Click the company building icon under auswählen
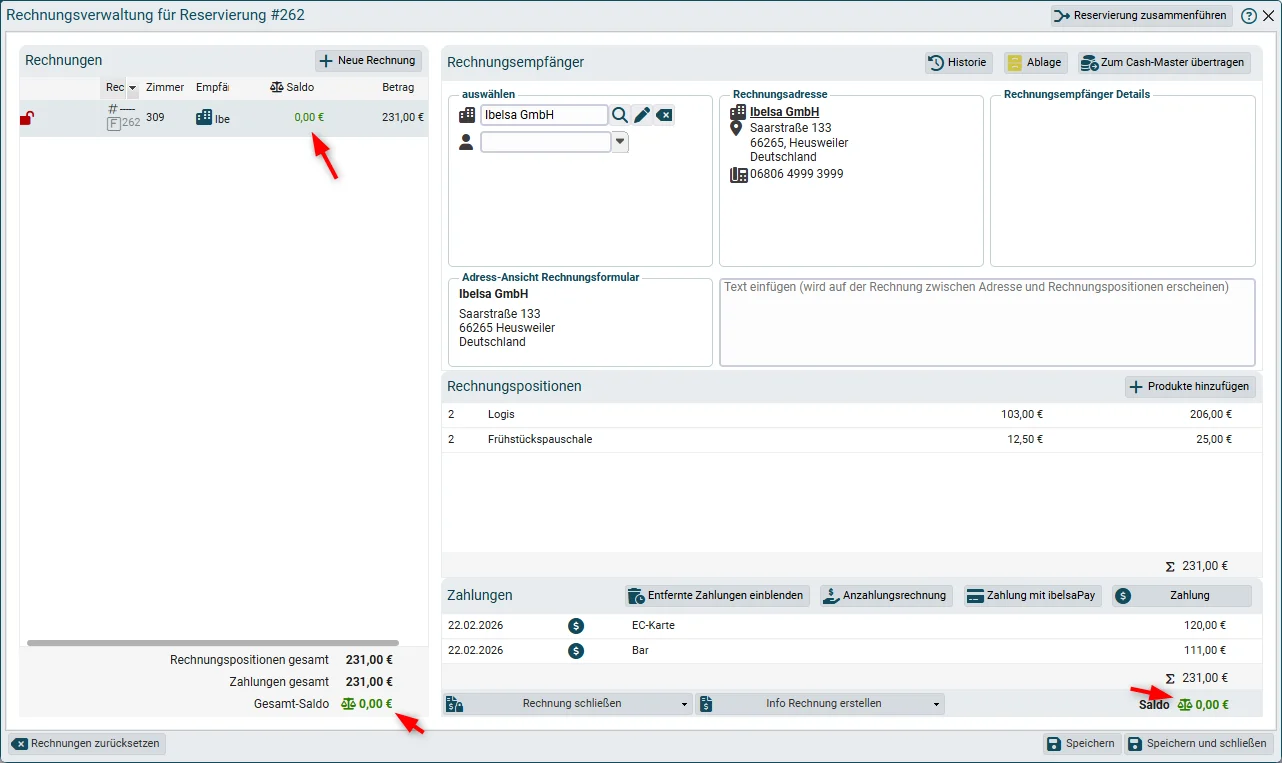This screenshot has width=1282, height=763. pos(467,115)
